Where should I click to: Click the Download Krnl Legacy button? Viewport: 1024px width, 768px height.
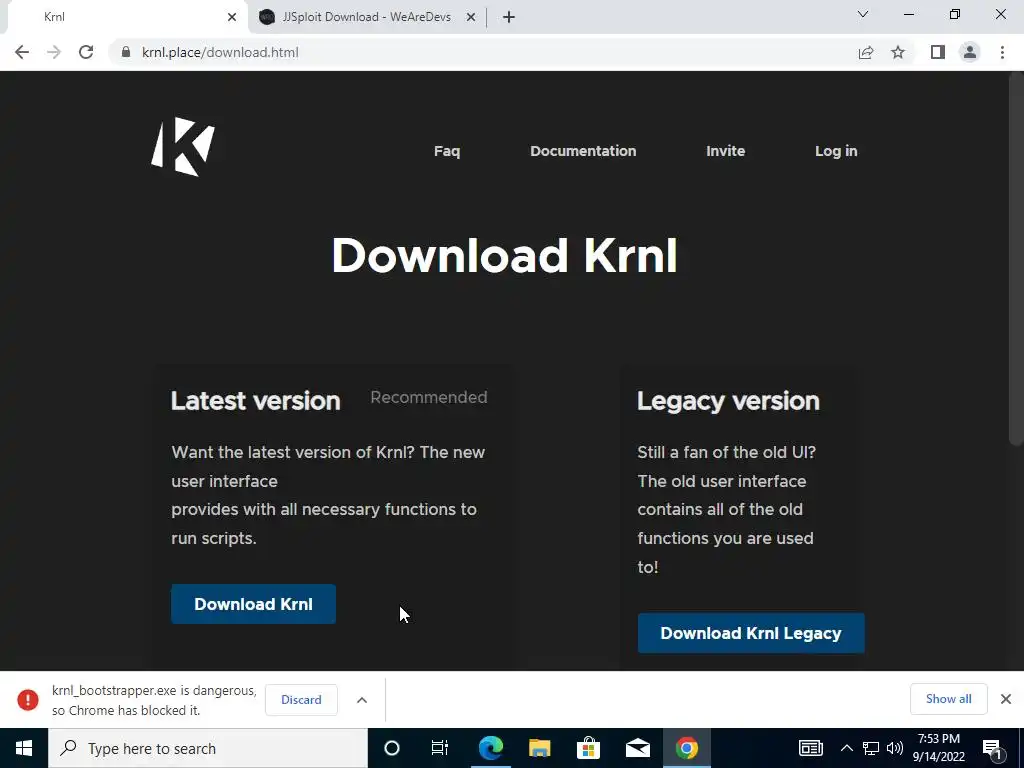click(751, 633)
